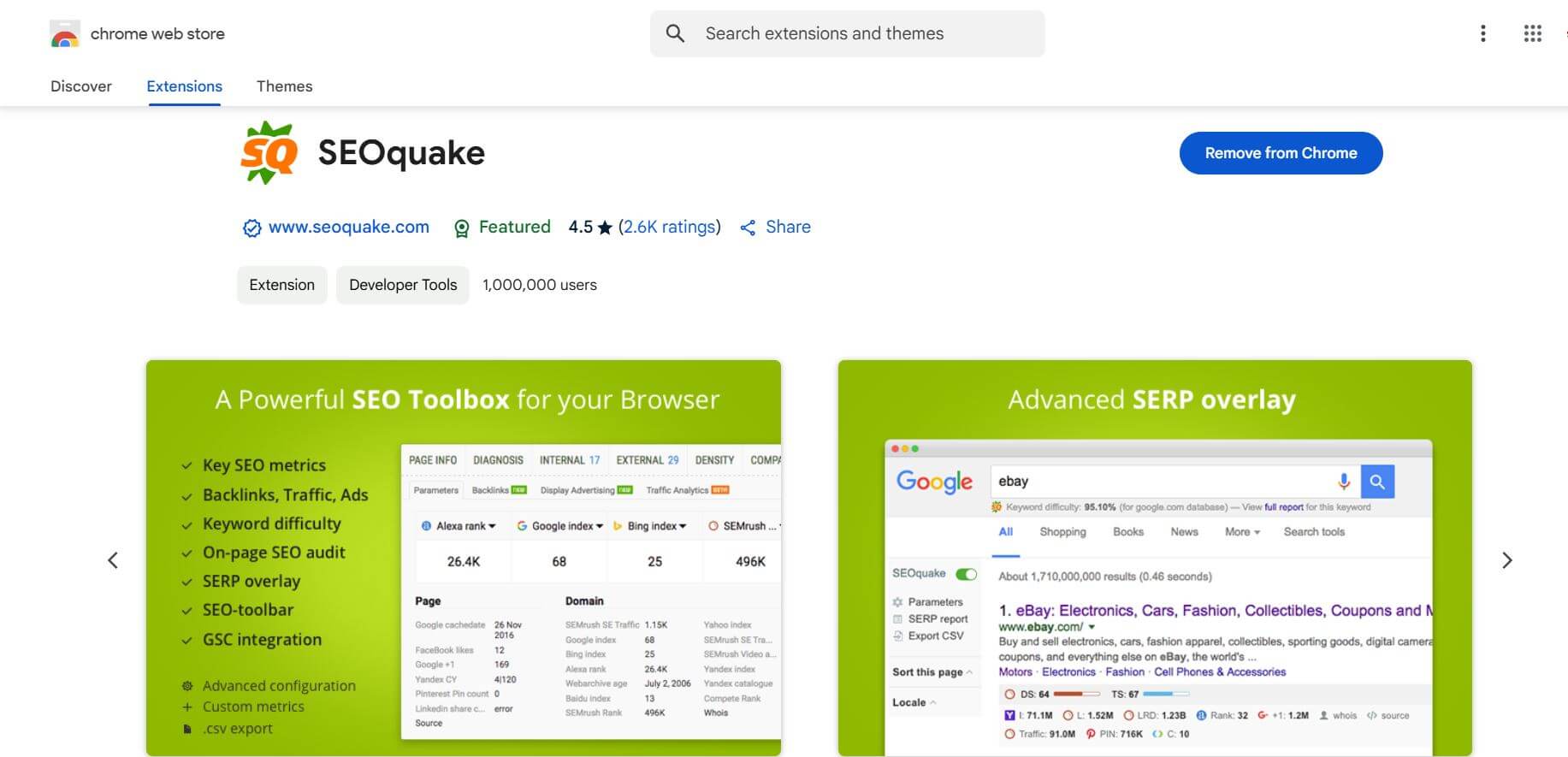This screenshot has height=757, width=1568.
Task: Click in the Search extensions and themes field
Action: click(x=847, y=33)
